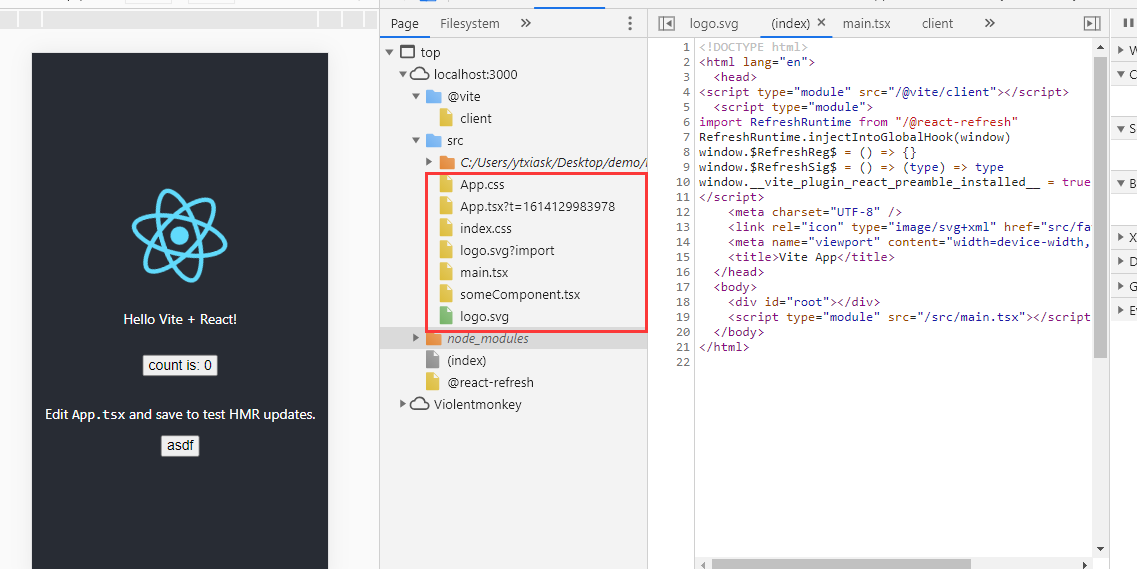The height and width of the screenshot is (569, 1137).
Task: Click the top frame window icon
Action: tap(408, 52)
